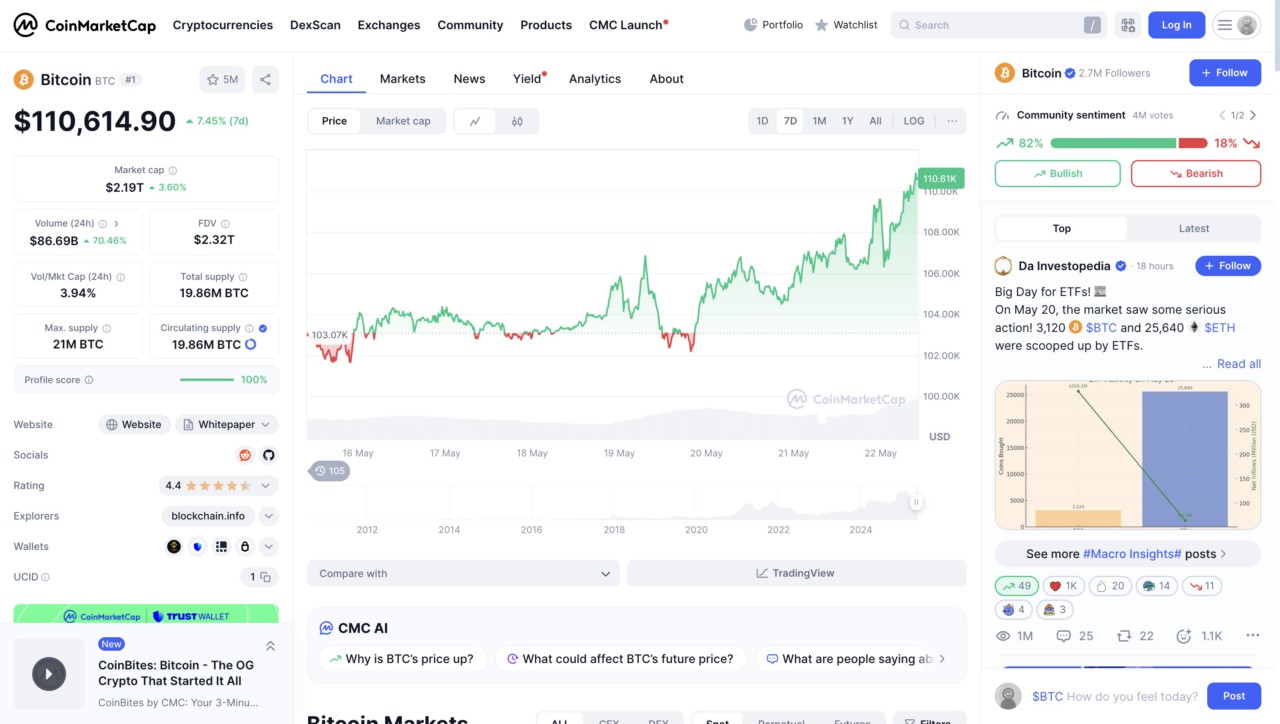Click the CoinMarketCap logo
This screenshot has height=724, width=1280.
coord(84,24)
